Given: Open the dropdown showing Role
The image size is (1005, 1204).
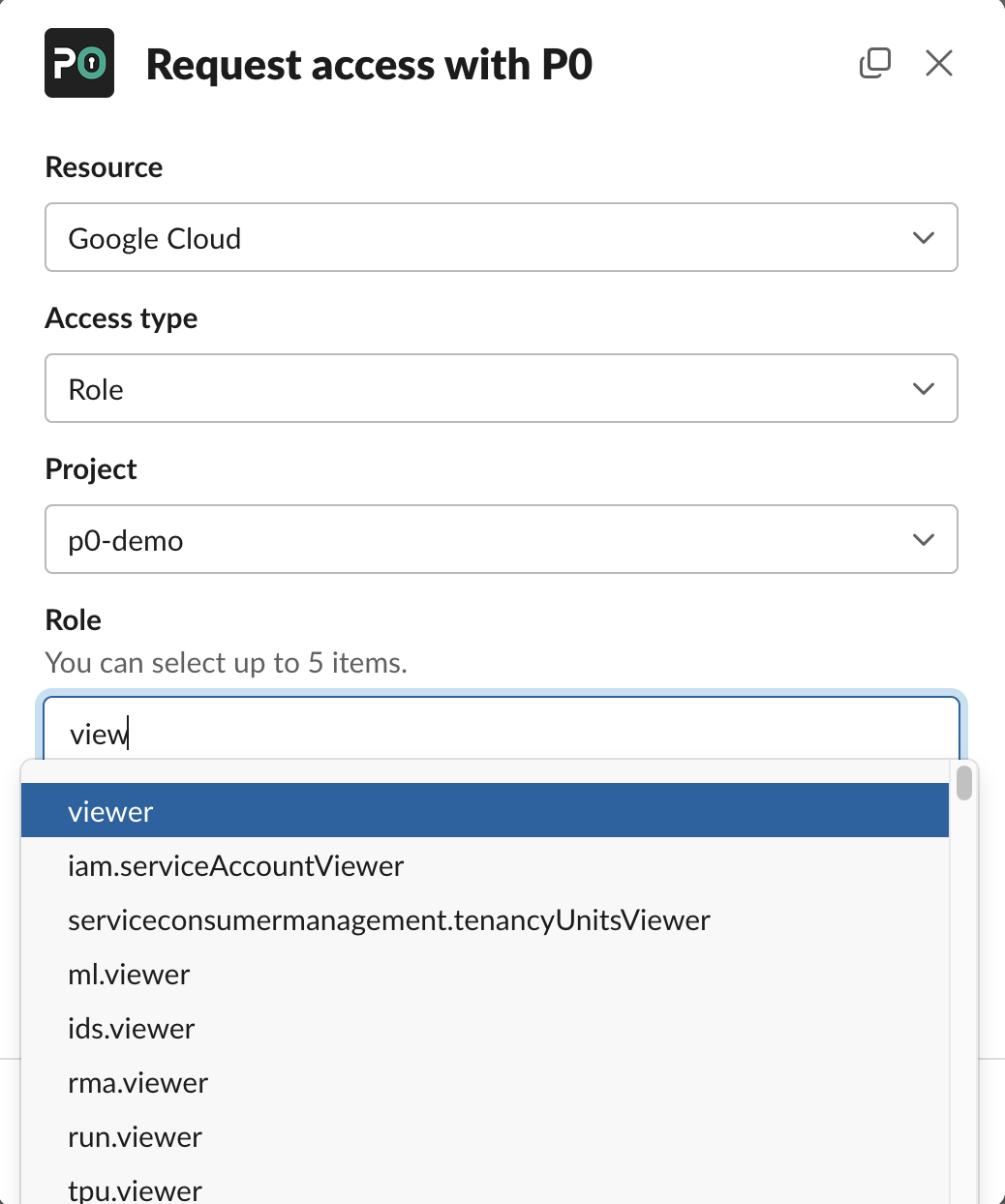Looking at the screenshot, I should tap(484, 389).
